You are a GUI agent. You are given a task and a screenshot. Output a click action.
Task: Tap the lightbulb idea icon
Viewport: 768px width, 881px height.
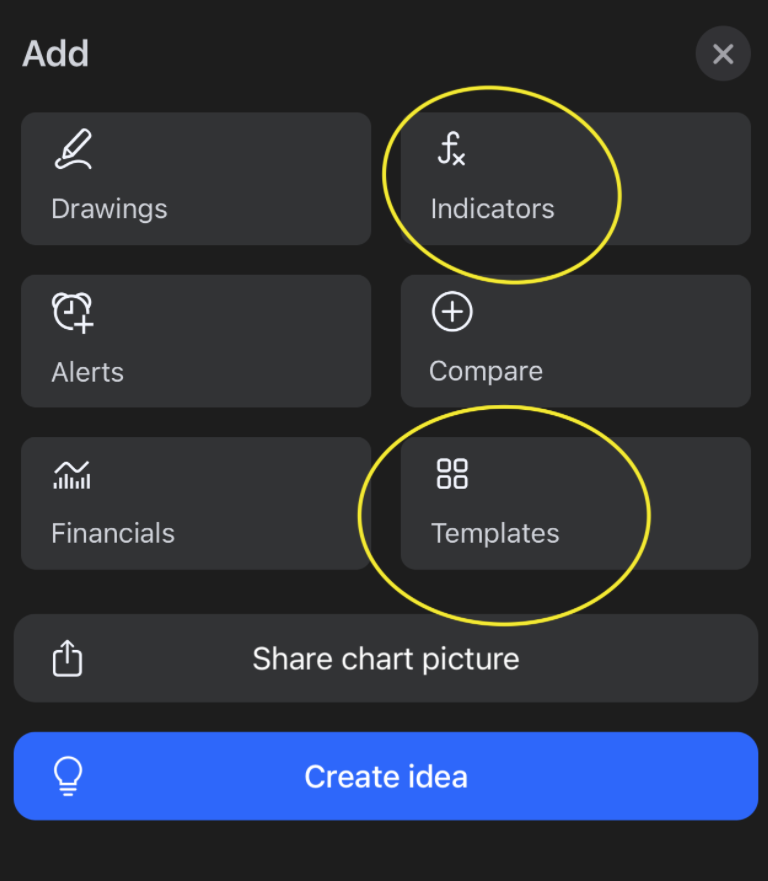tap(68, 776)
